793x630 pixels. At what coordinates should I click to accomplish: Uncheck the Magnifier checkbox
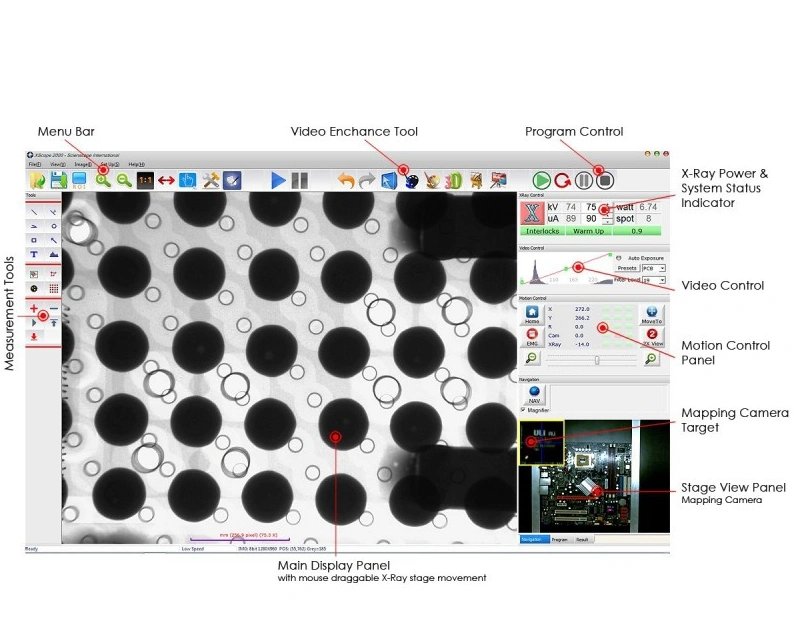point(523,410)
